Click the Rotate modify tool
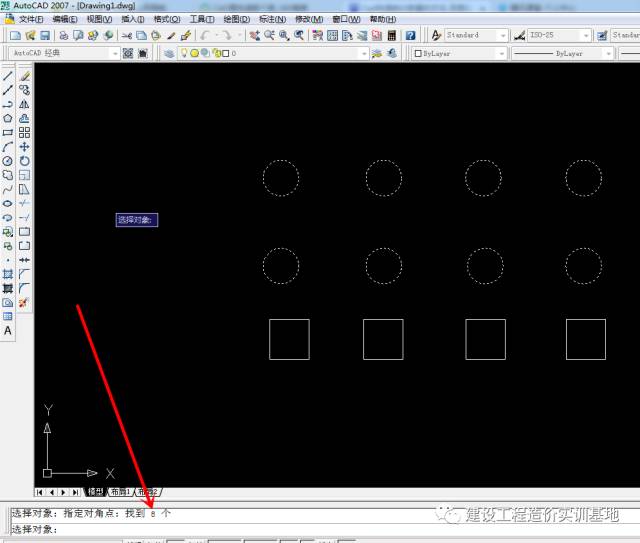The width and height of the screenshot is (640, 543). click(x=25, y=161)
